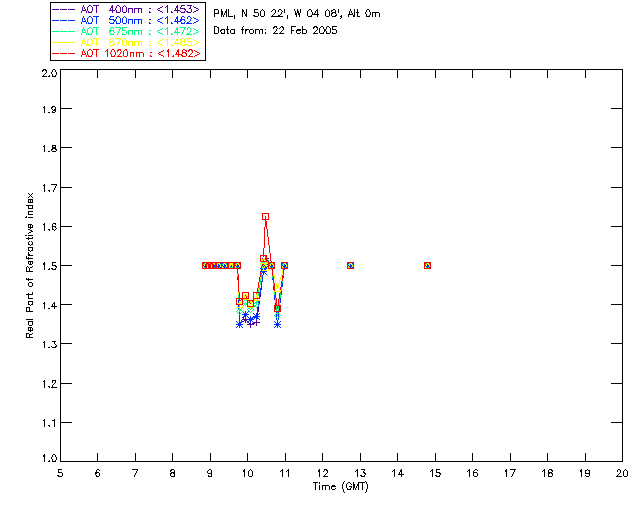The width and height of the screenshot is (640, 512).
Task: Click the red peak data point near 1.62
Action: [x=266, y=216]
